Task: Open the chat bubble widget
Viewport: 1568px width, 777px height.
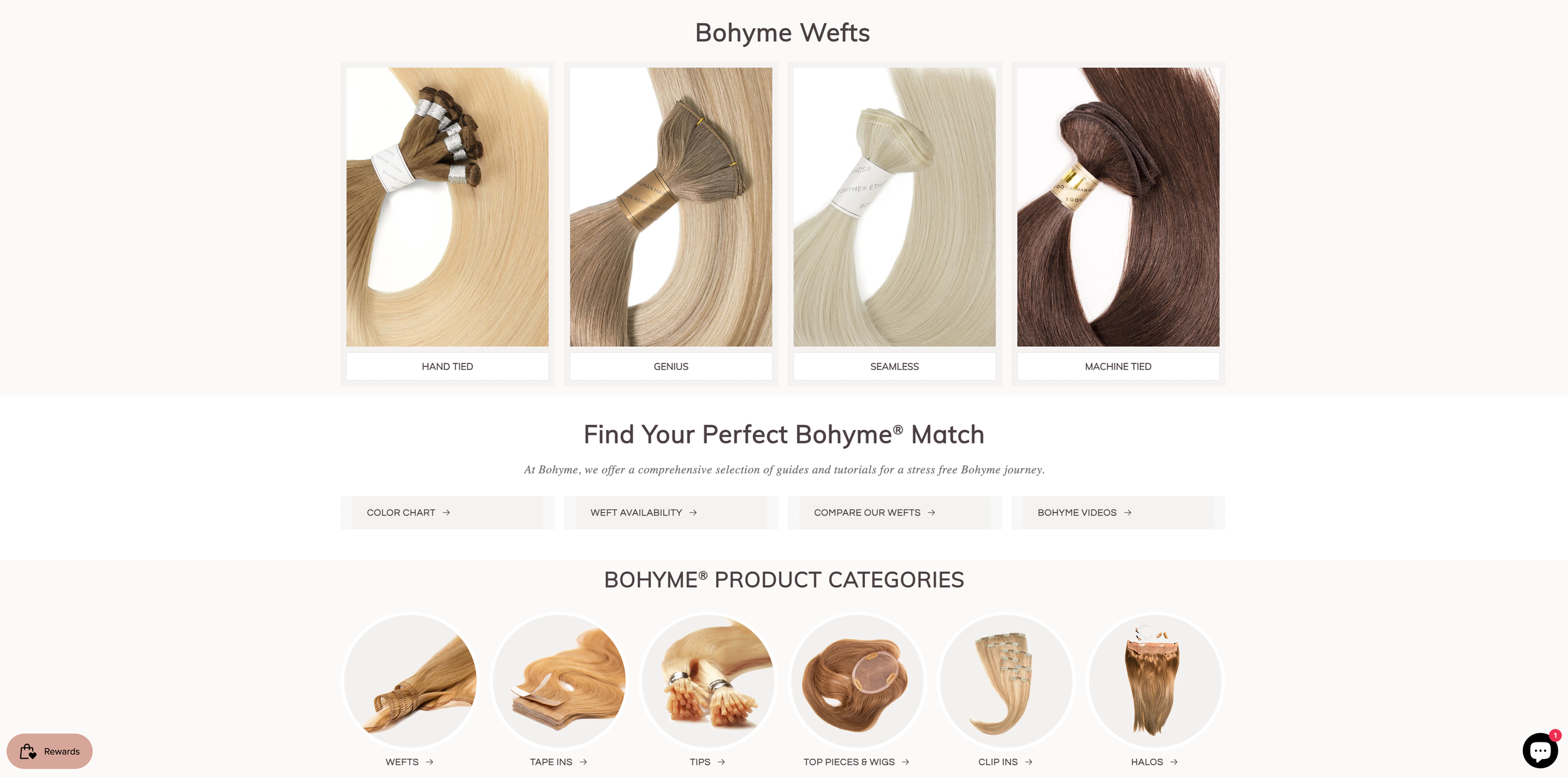Action: click(1540, 751)
